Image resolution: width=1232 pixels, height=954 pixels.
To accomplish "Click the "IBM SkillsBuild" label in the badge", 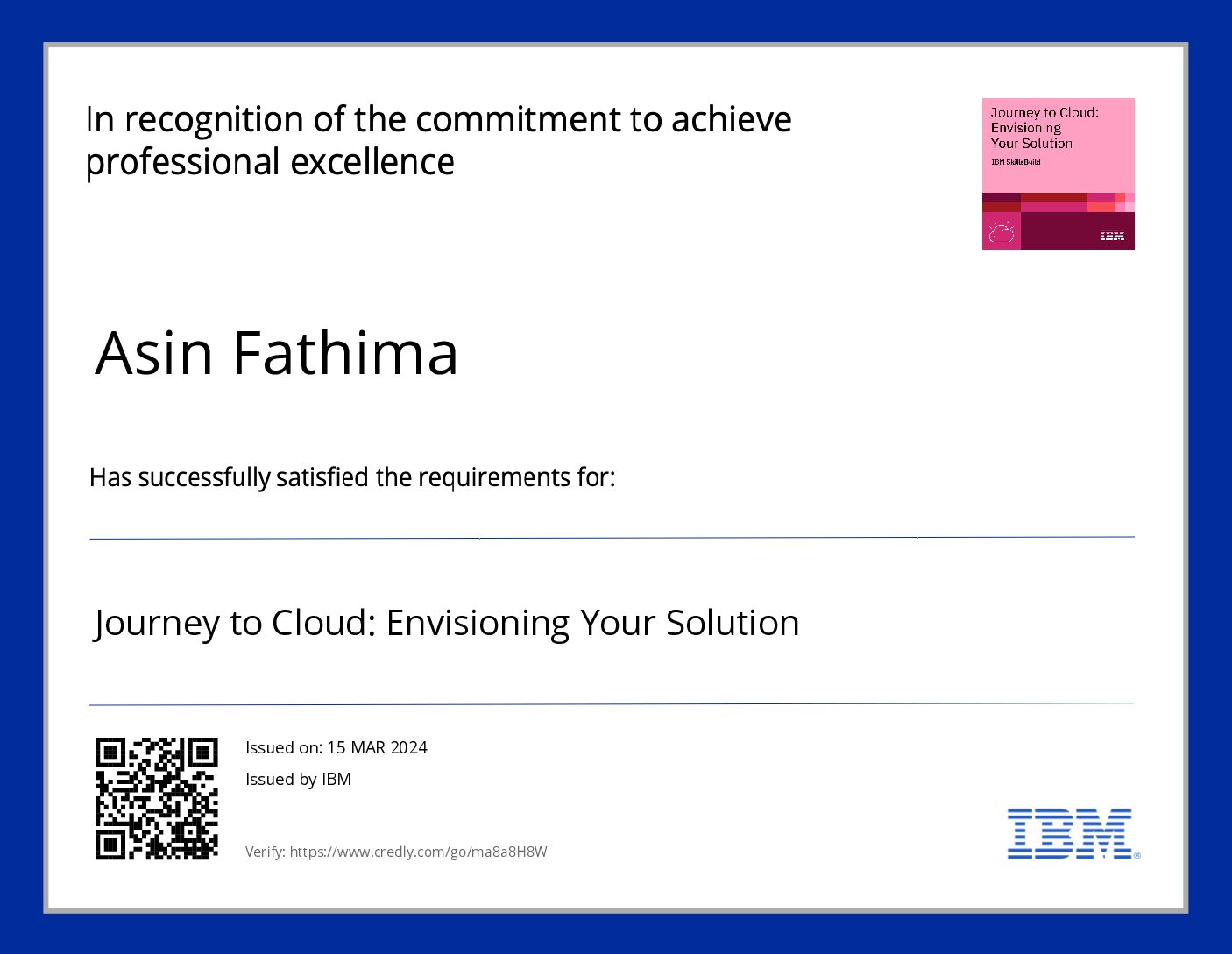I will pos(1016,162).
